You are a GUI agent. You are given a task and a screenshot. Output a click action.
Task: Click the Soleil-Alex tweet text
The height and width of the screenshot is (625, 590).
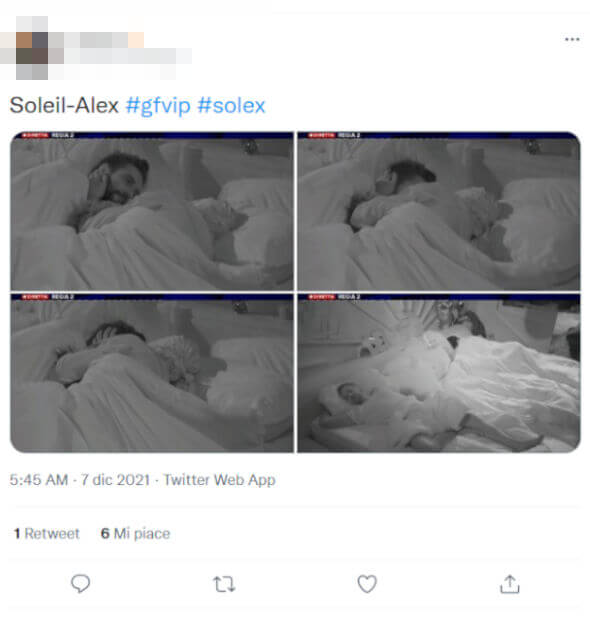(x=64, y=106)
